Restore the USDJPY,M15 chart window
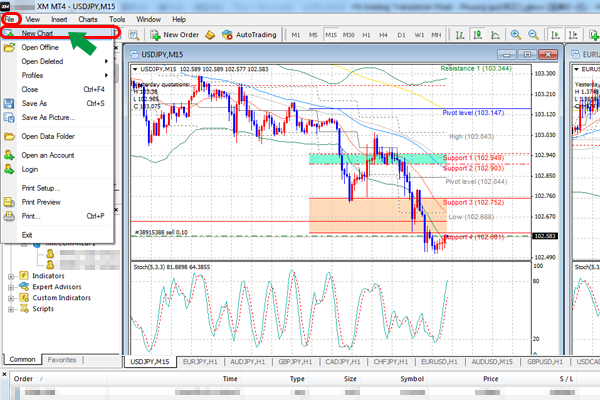This screenshot has height=400, width=600. (x=527, y=55)
